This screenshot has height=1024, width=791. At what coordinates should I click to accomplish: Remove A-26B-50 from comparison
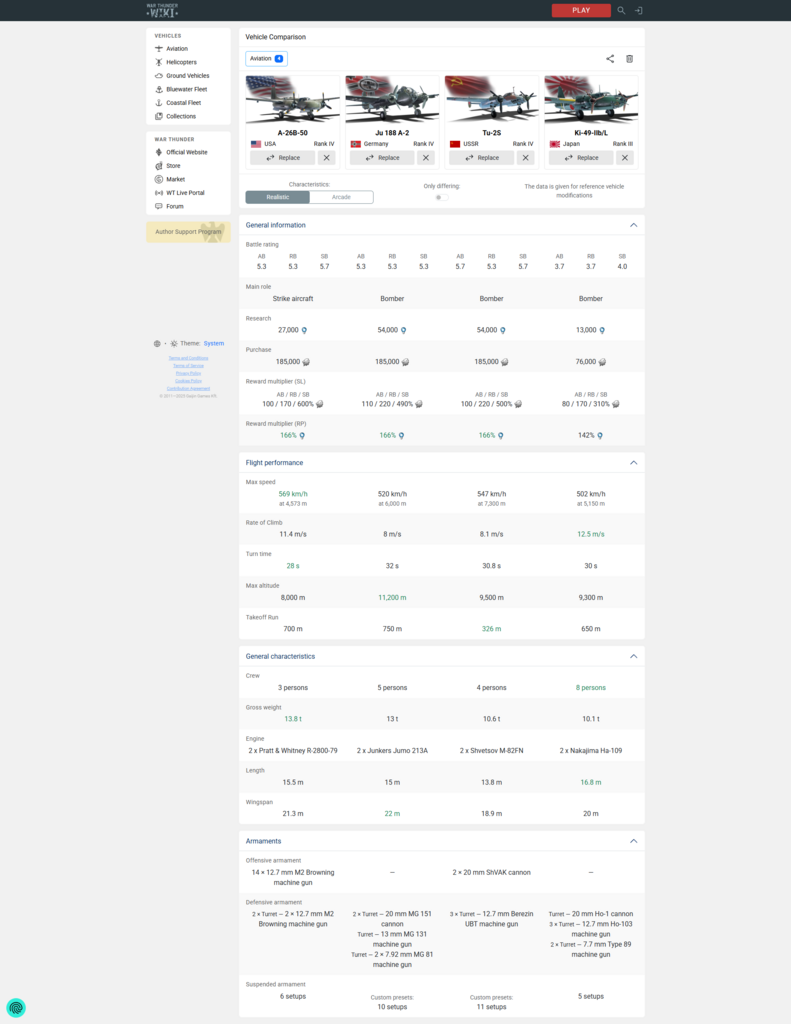327,157
